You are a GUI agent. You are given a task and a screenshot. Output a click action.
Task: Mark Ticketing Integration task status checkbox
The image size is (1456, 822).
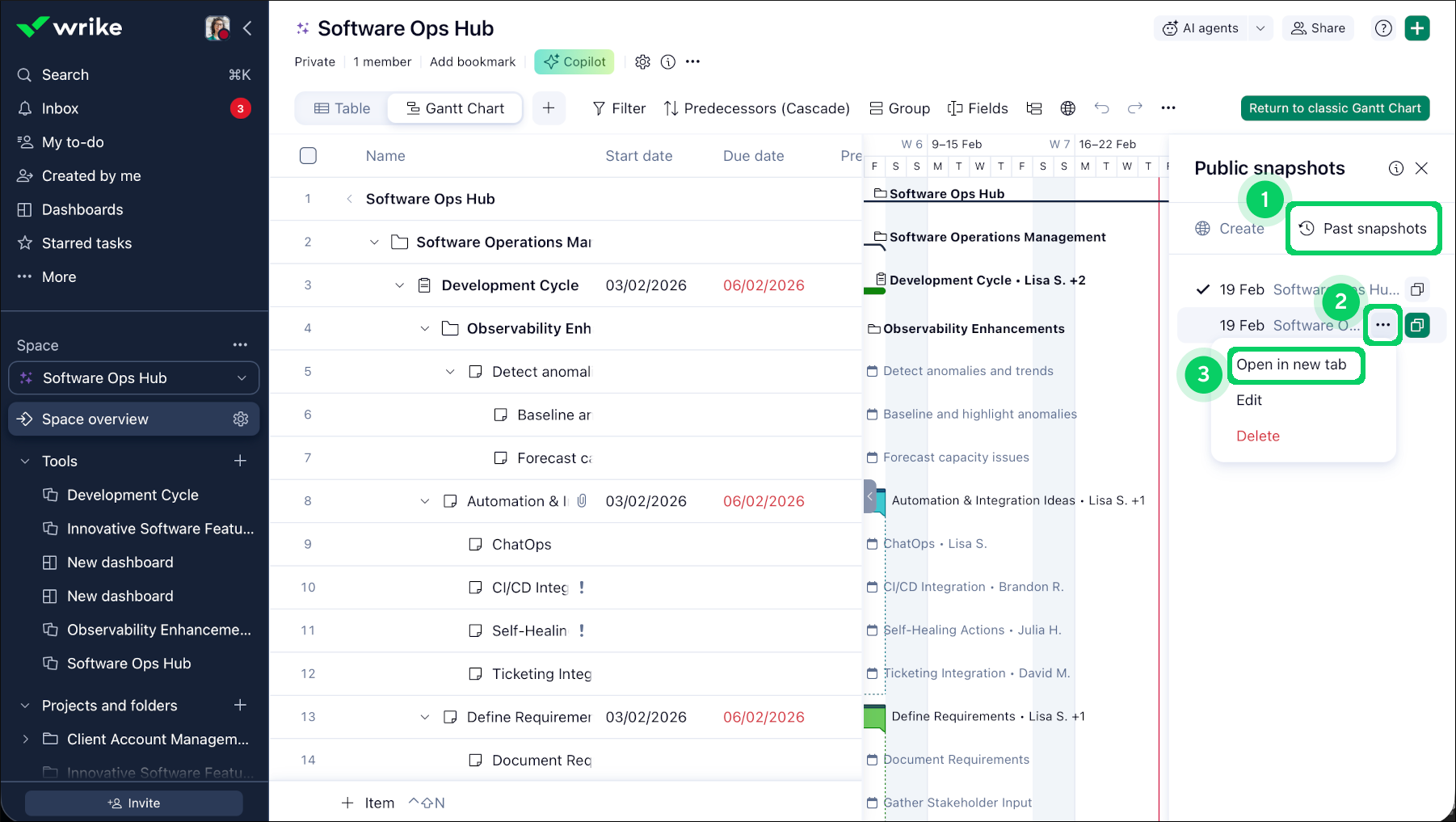click(x=475, y=673)
